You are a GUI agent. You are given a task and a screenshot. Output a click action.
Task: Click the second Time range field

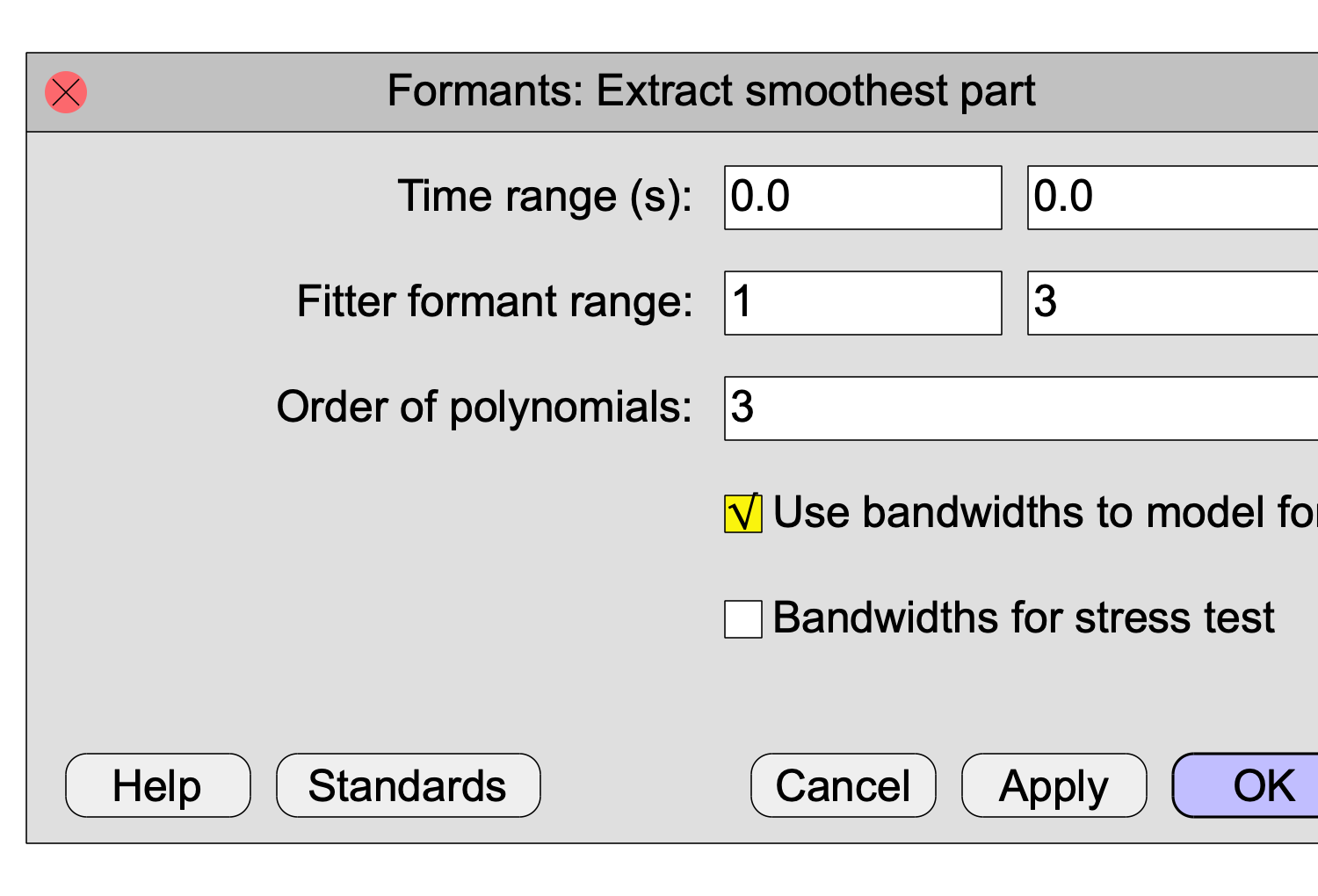point(1173,198)
